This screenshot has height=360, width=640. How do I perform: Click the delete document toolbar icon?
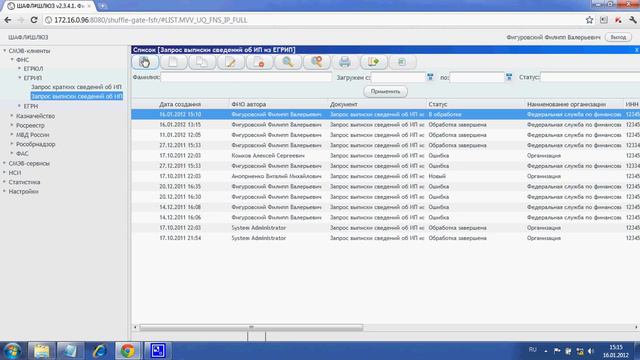(x=259, y=62)
